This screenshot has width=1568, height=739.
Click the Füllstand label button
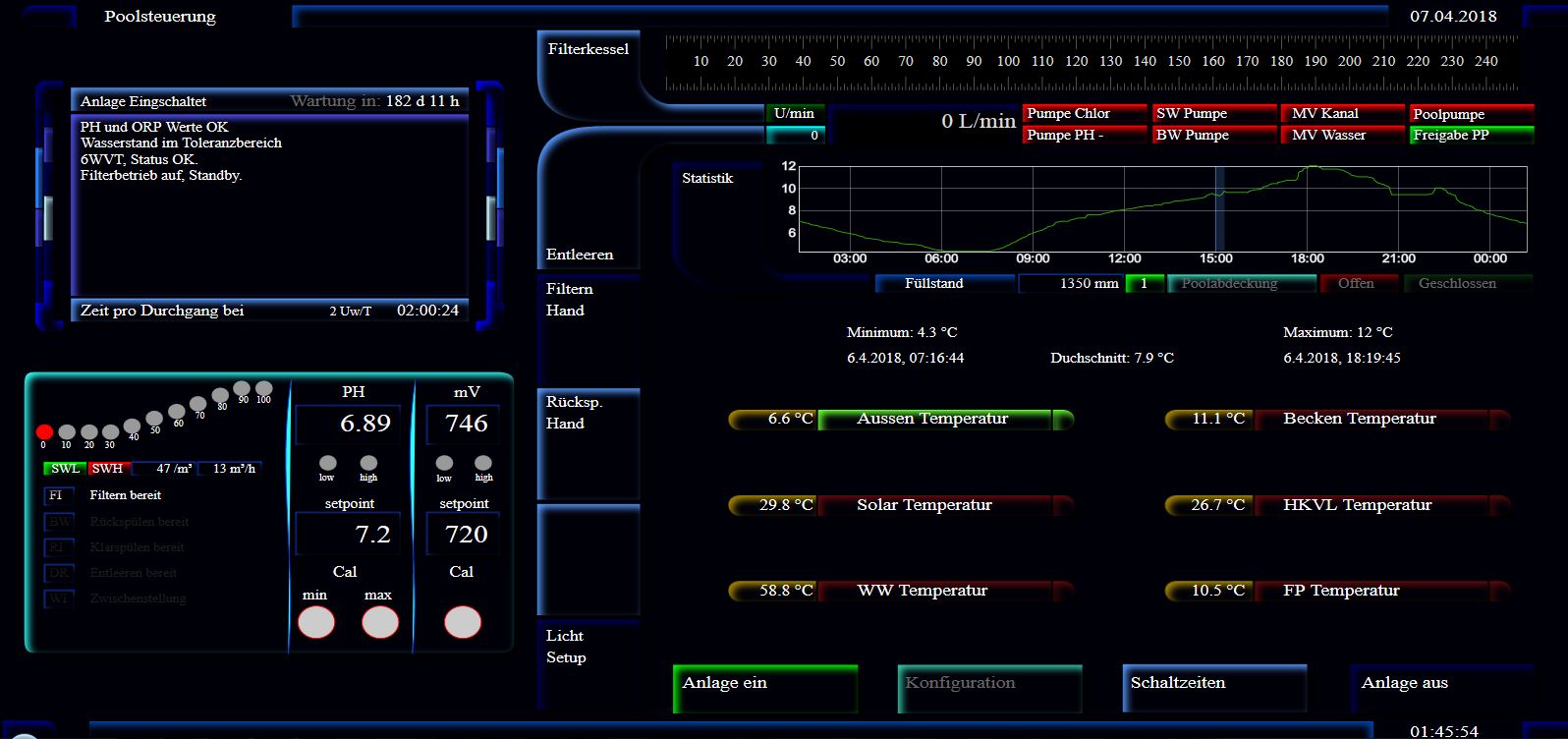(944, 283)
